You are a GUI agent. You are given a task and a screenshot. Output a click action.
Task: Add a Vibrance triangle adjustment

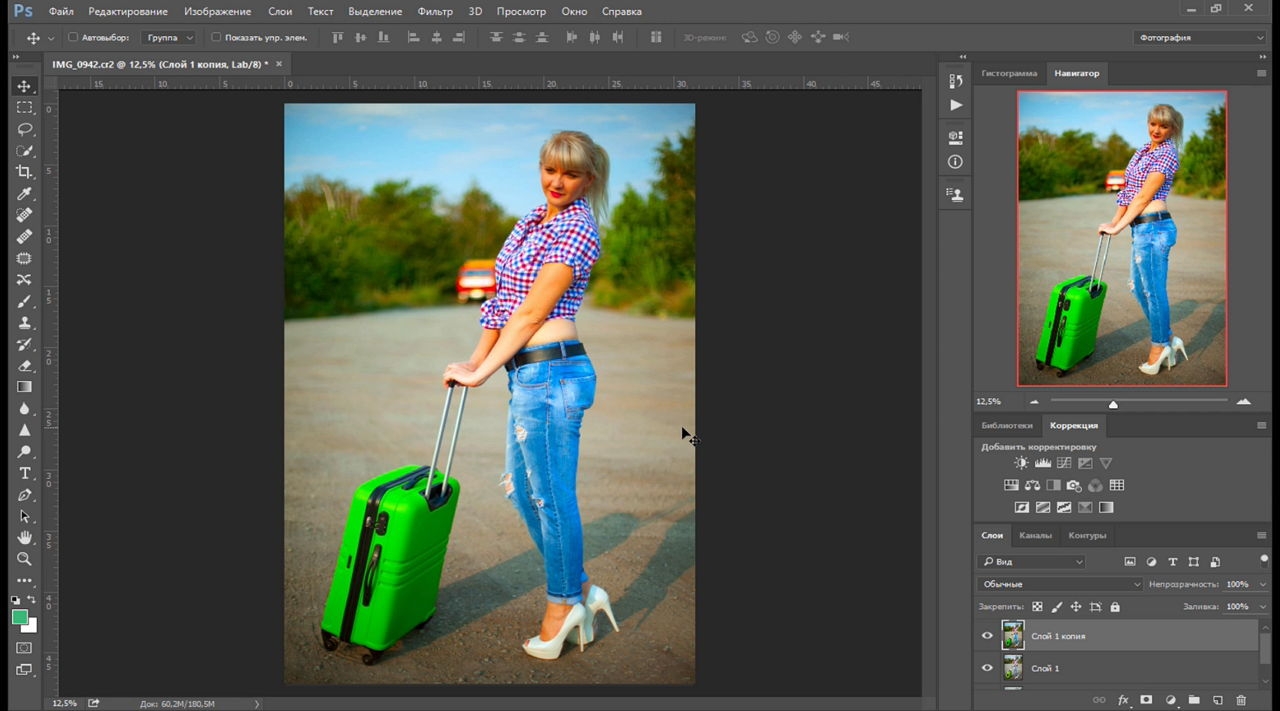click(x=1106, y=463)
